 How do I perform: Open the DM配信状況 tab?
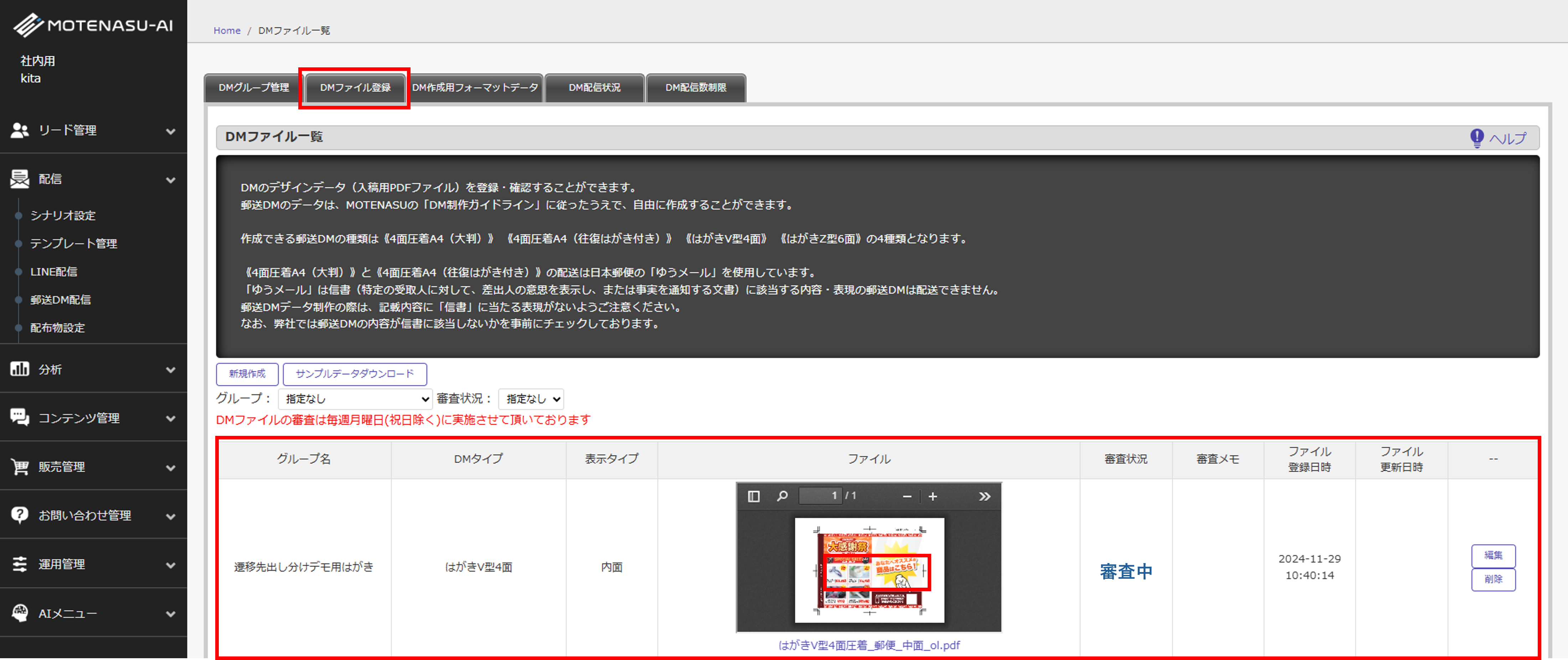click(x=594, y=88)
